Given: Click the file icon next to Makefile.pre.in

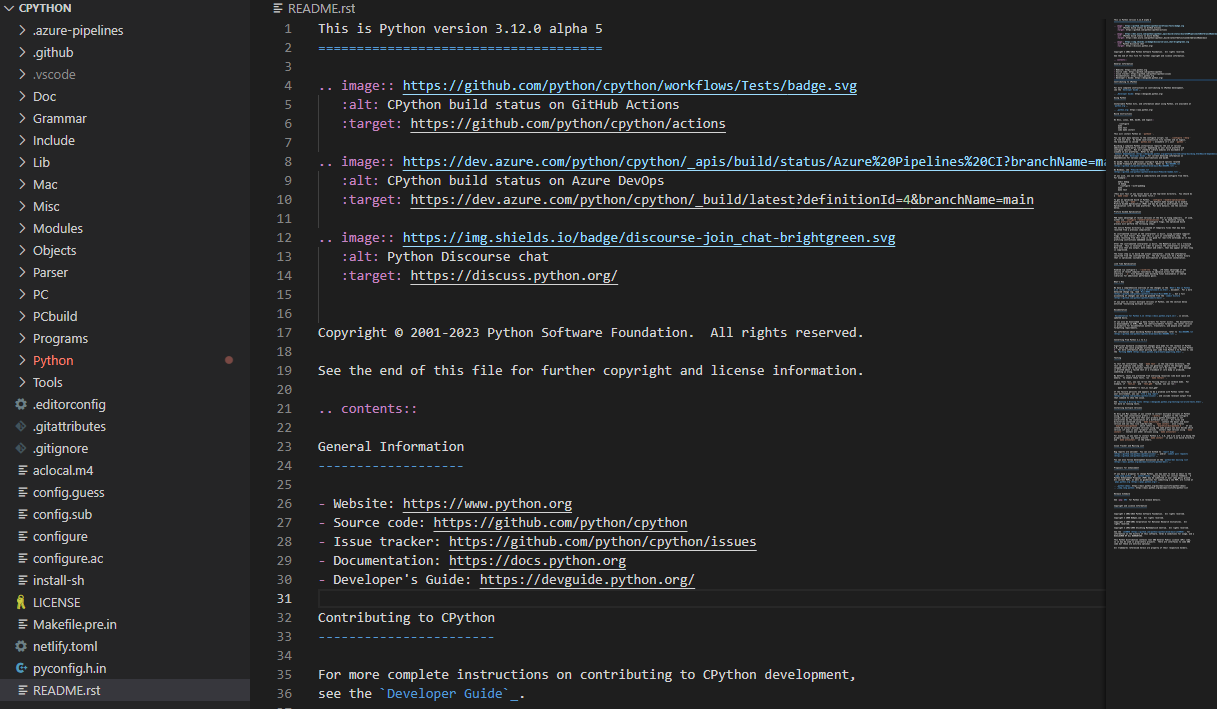Looking at the screenshot, I should [x=21, y=624].
